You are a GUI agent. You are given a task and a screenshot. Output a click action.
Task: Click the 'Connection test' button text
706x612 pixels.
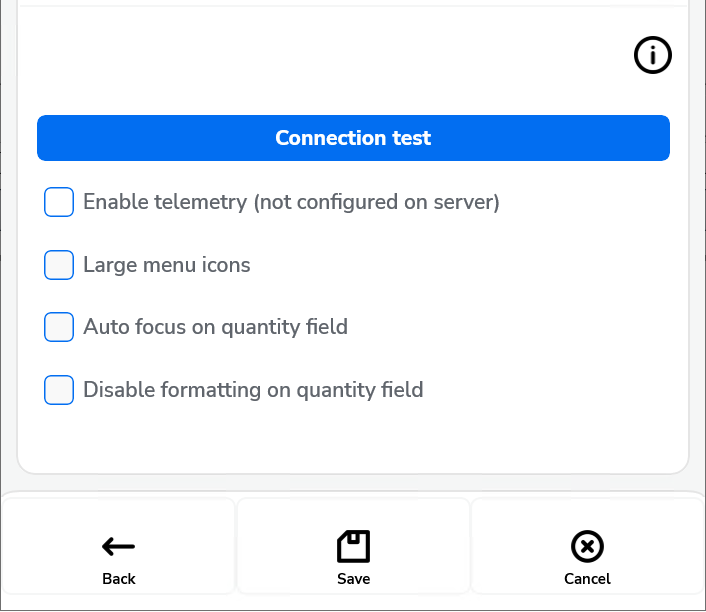tap(353, 138)
